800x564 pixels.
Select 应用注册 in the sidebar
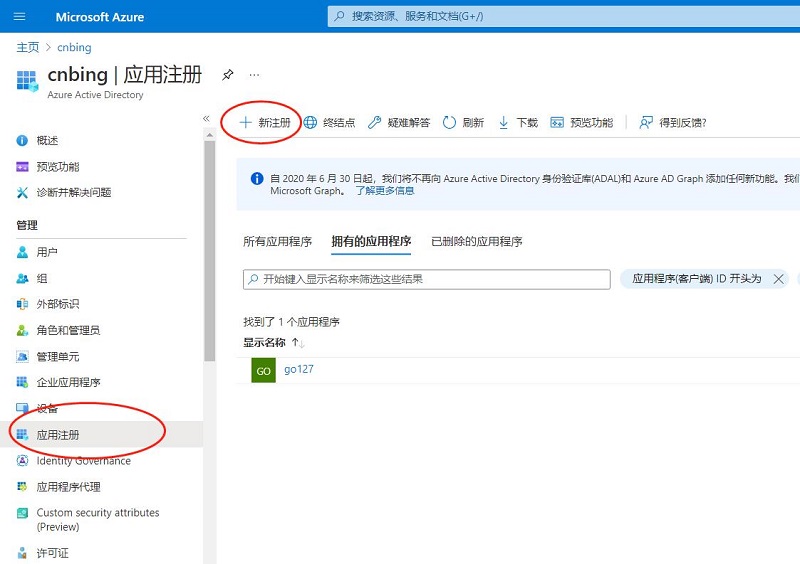click(x=102, y=434)
